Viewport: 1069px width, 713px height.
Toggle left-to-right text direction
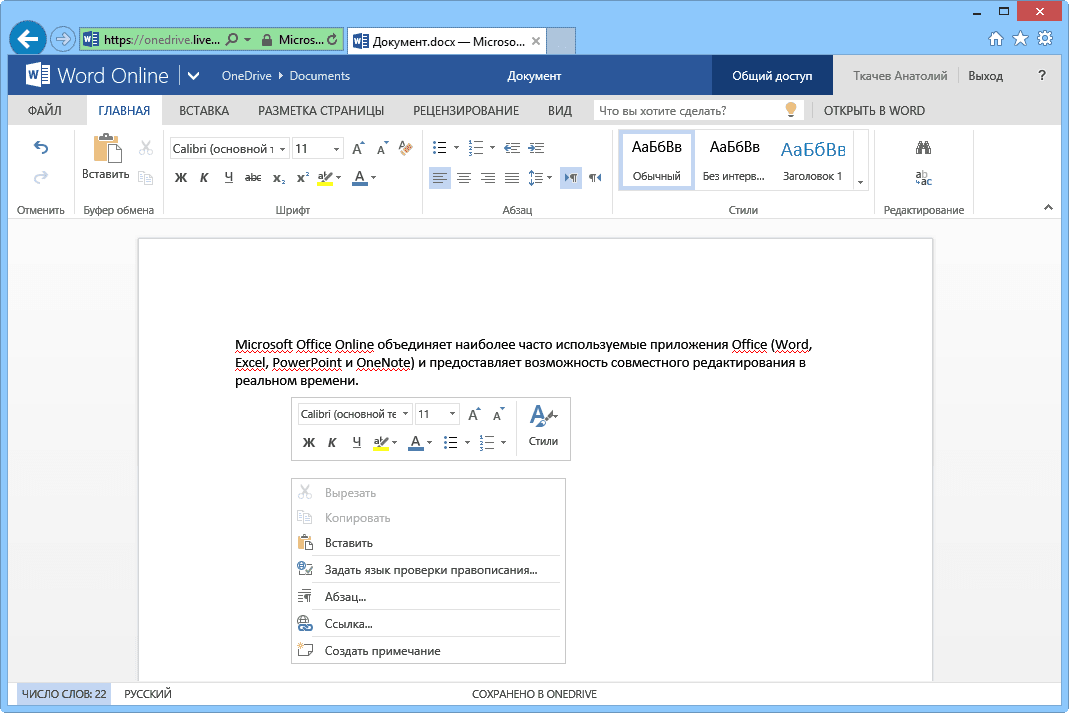click(x=571, y=178)
